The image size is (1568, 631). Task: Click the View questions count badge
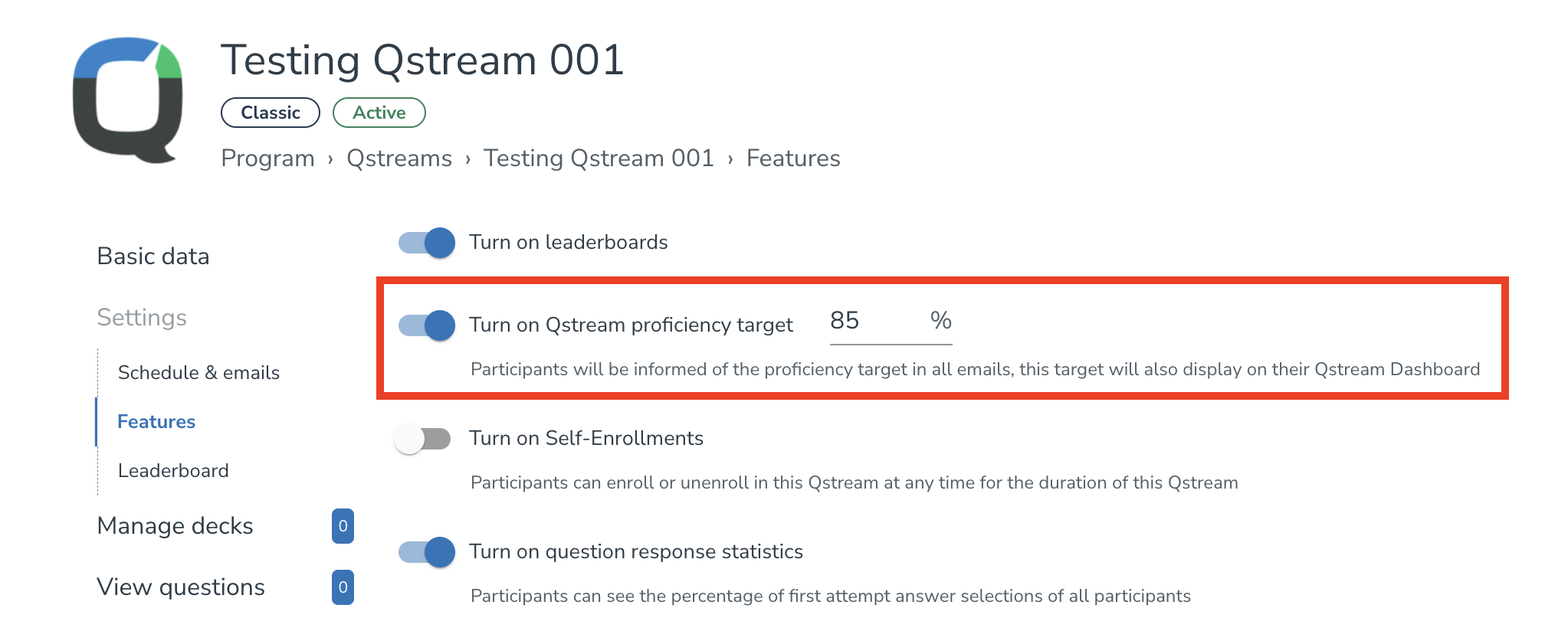(x=343, y=587)
